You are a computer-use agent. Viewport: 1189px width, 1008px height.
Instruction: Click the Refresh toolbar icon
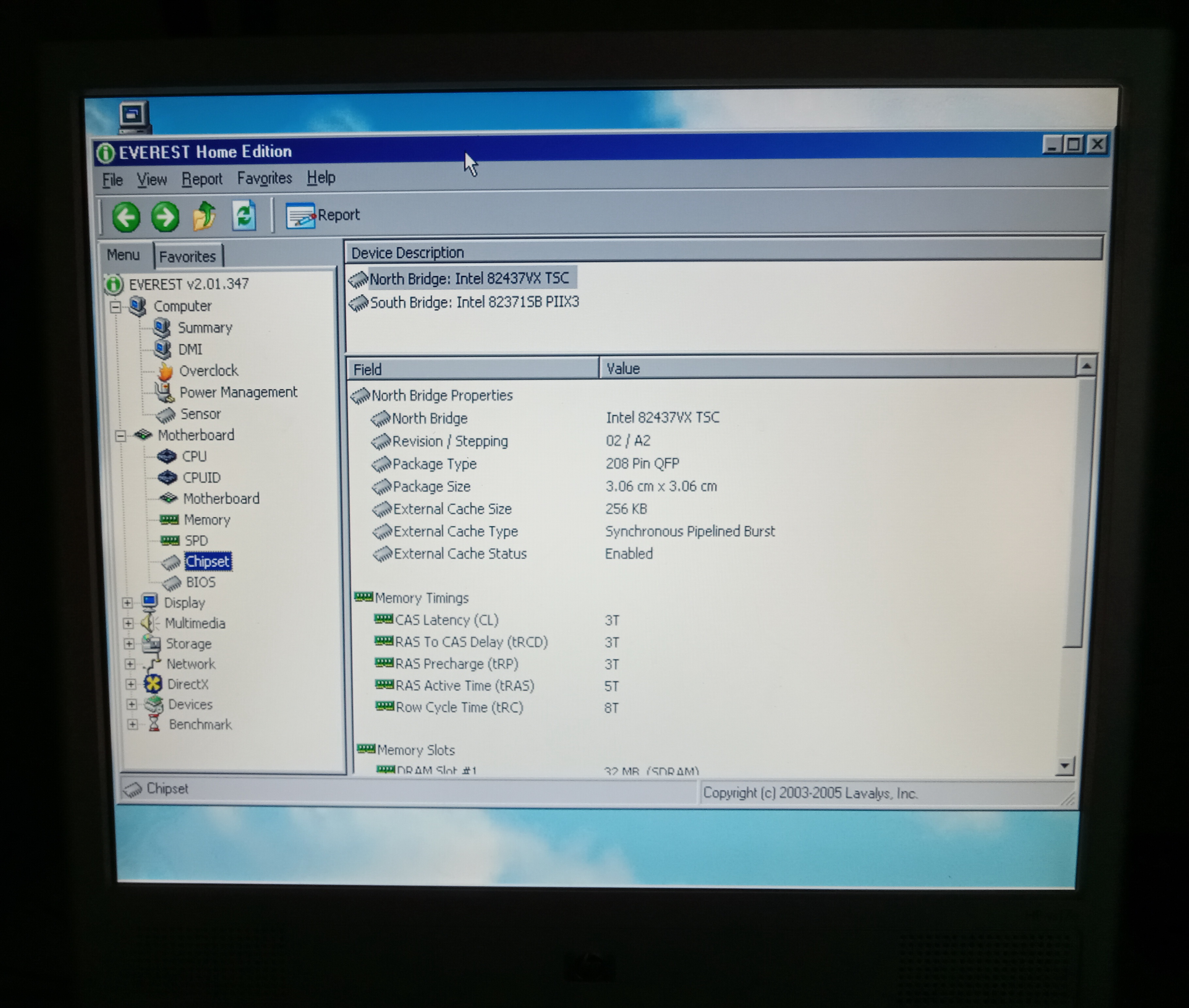pyautogui.click(x=244, y=216)
